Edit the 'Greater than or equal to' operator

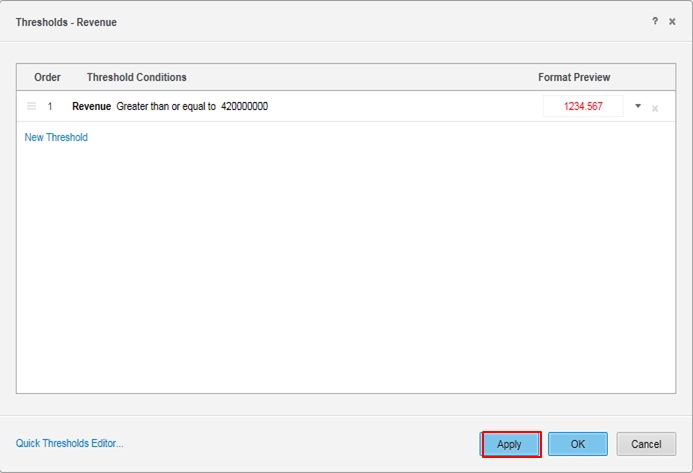coord(166,106)
